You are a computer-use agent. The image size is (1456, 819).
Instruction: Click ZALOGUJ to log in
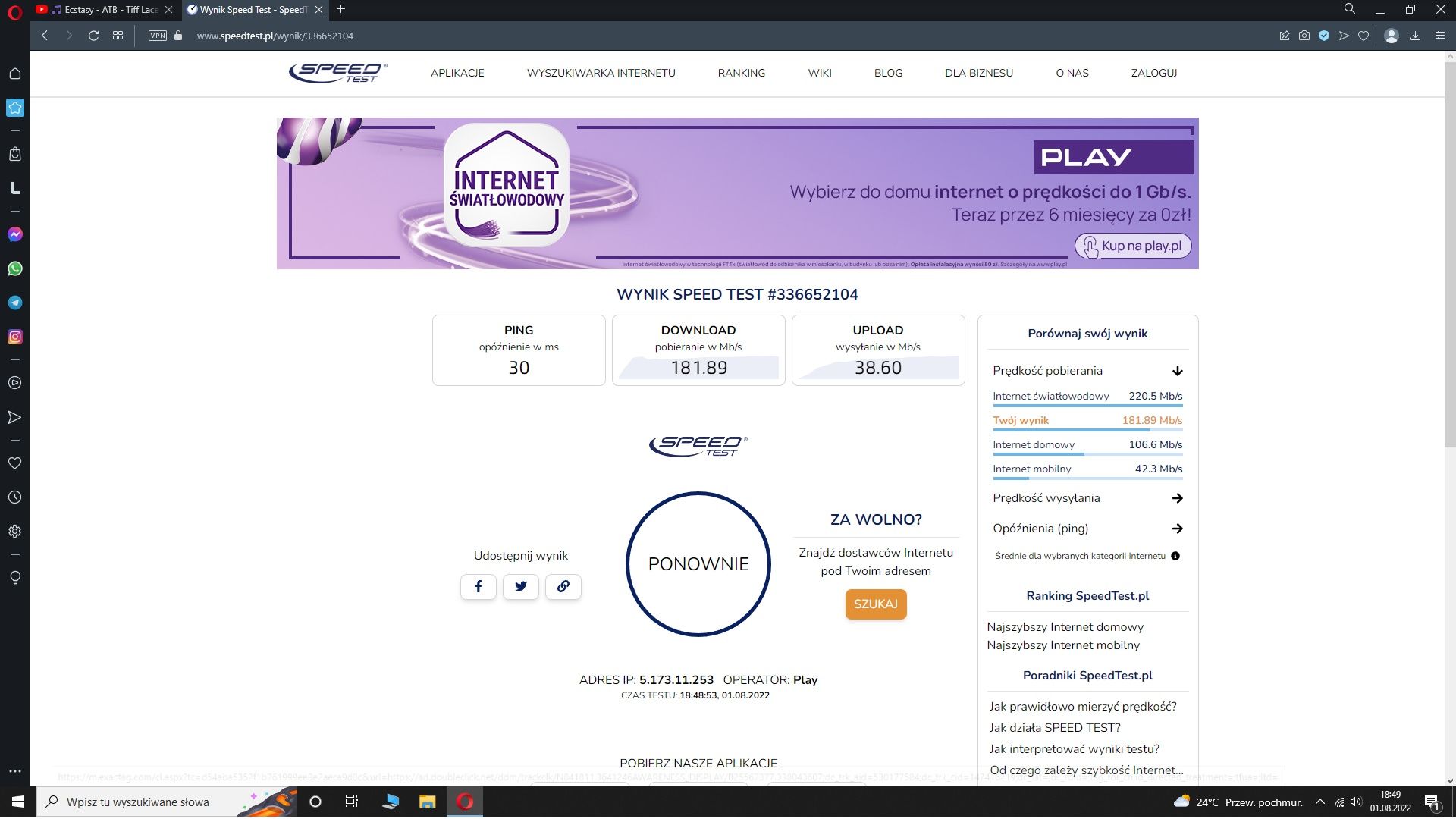pyautogui.click(x=1154, y=73)
